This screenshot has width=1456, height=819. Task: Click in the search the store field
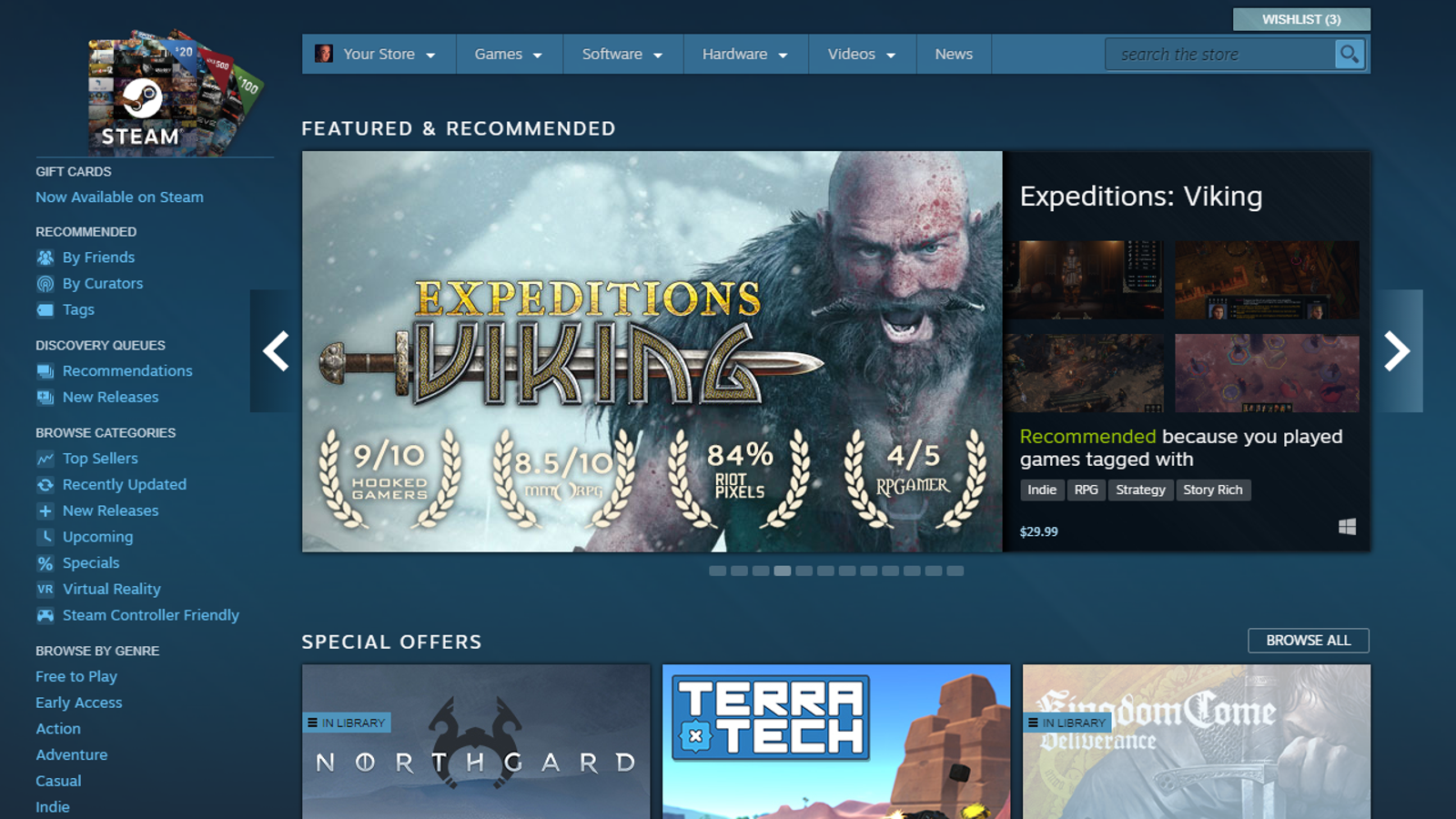pos(1219,55)
